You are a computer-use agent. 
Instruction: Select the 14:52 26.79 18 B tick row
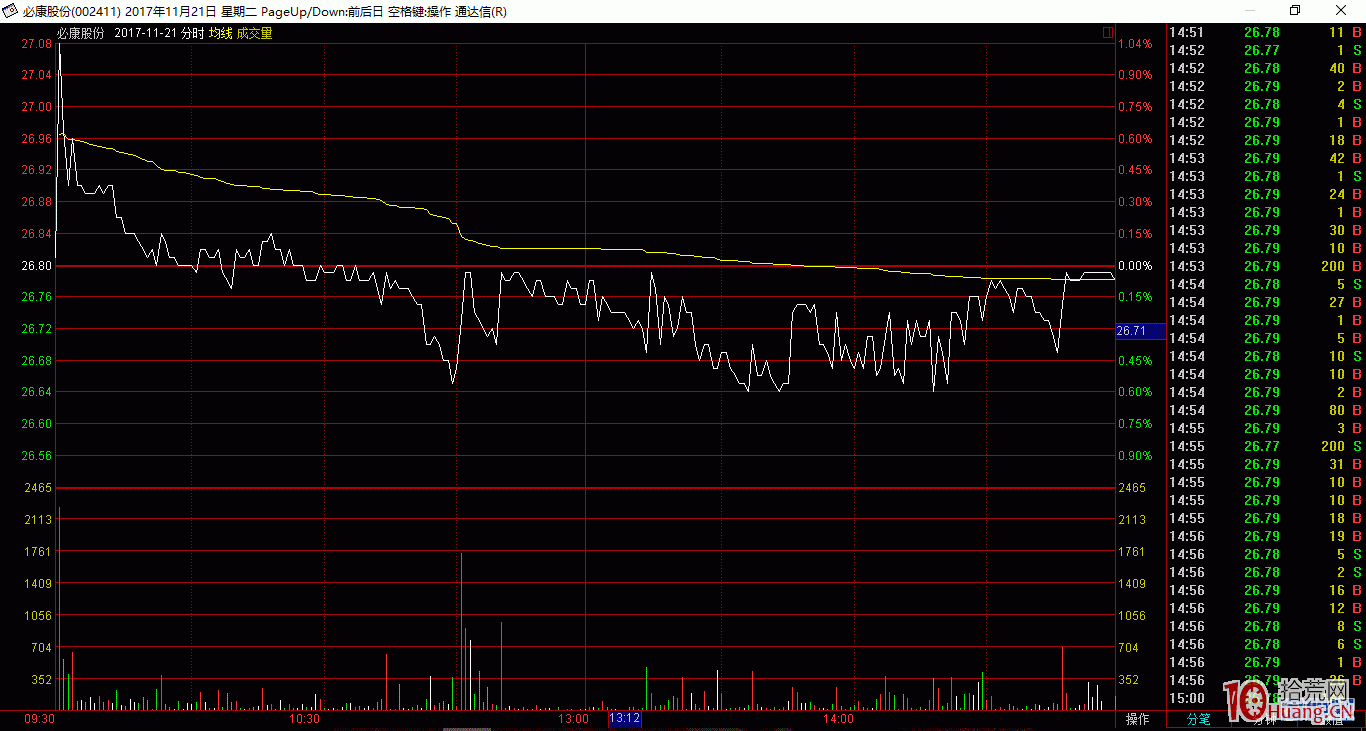(x=1266, y=140)
